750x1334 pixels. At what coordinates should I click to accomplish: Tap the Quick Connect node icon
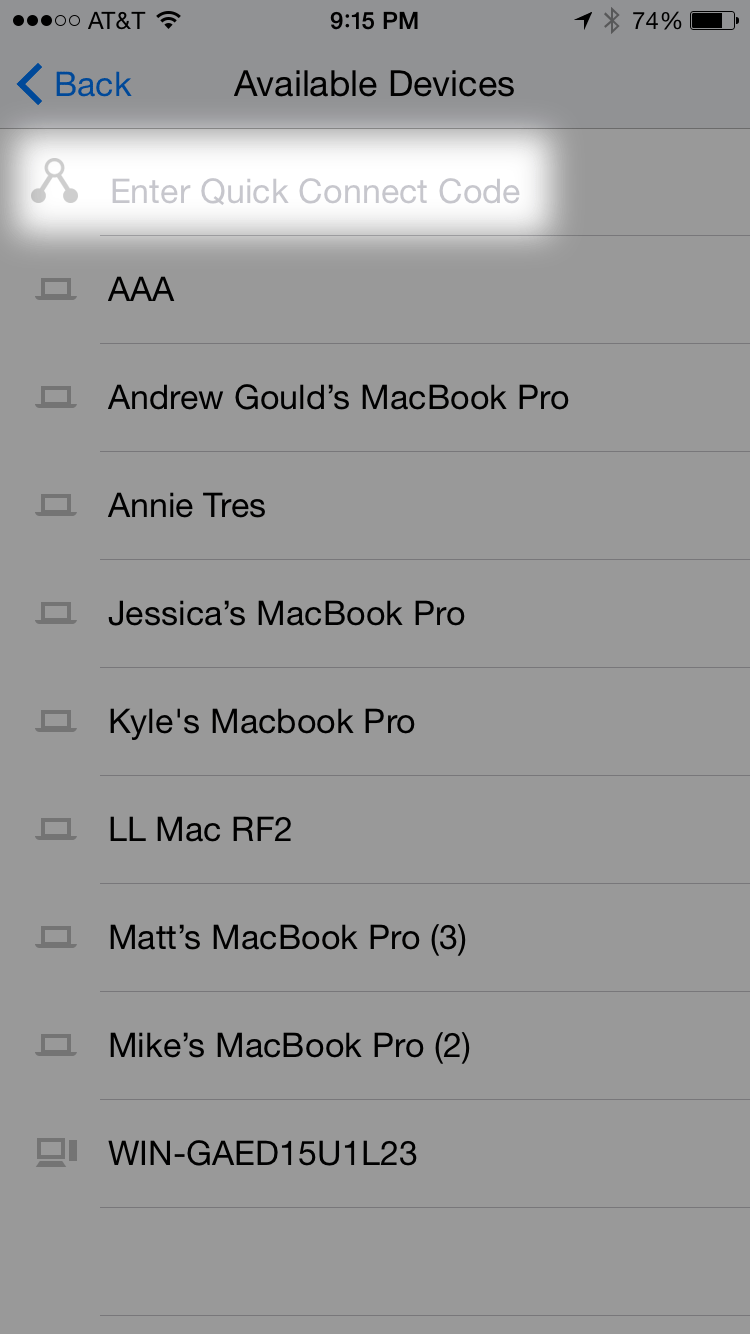coord(54,182)
